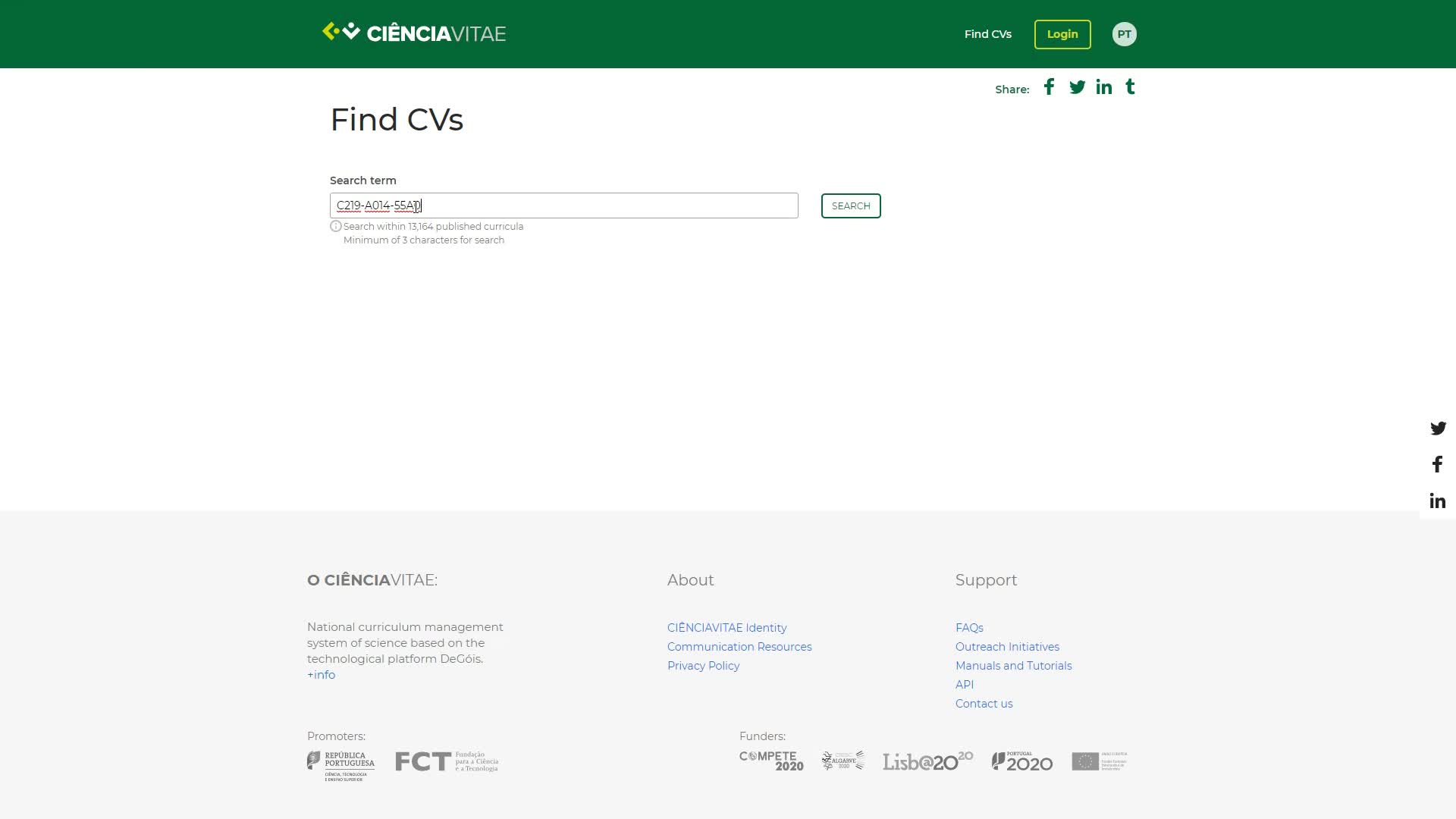Click 'Minimum of 3 characters for search' hint

click(x=424, y=240)
